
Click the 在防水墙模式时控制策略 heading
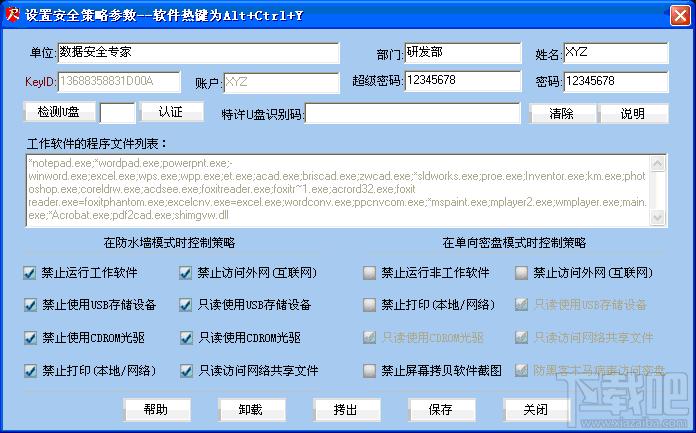point(169,243)
